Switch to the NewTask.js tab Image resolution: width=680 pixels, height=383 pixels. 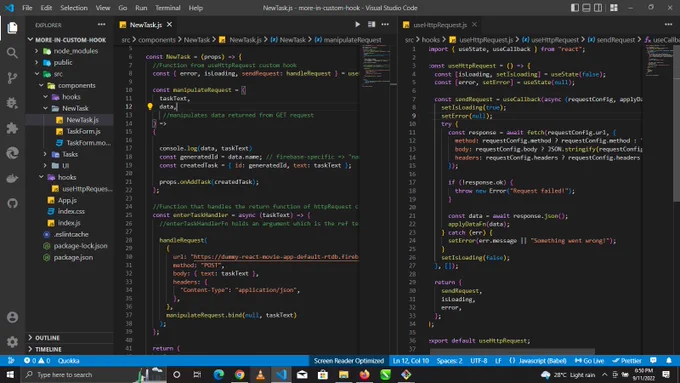145,25
